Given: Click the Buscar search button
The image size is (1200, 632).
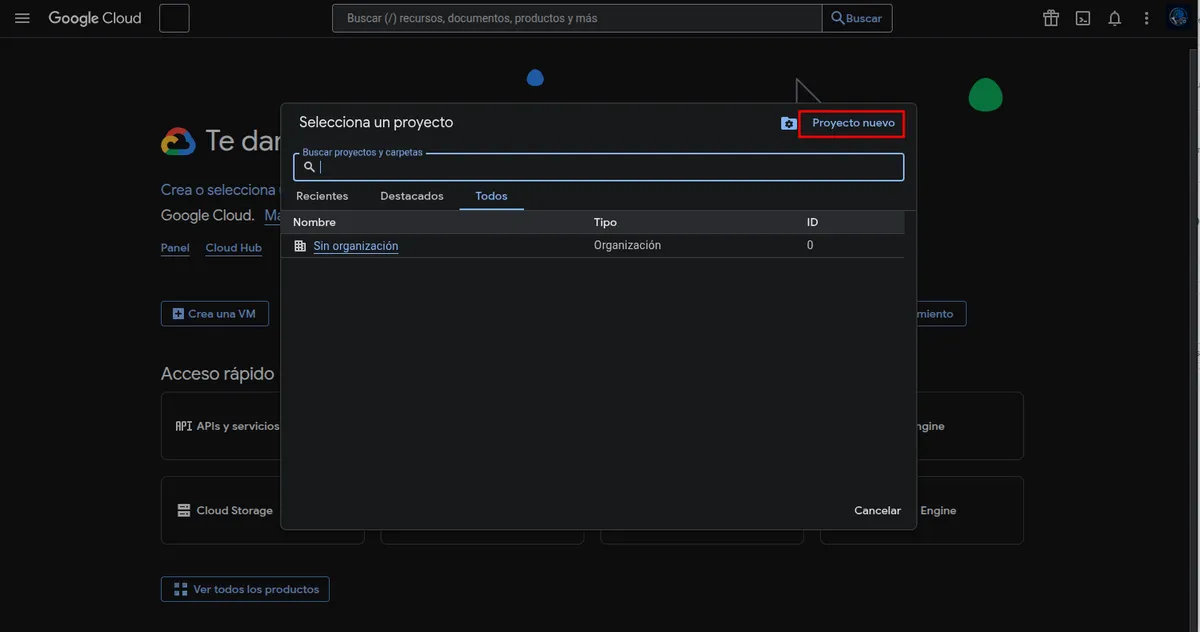Looking at the screenshot, I should point(857,18).
